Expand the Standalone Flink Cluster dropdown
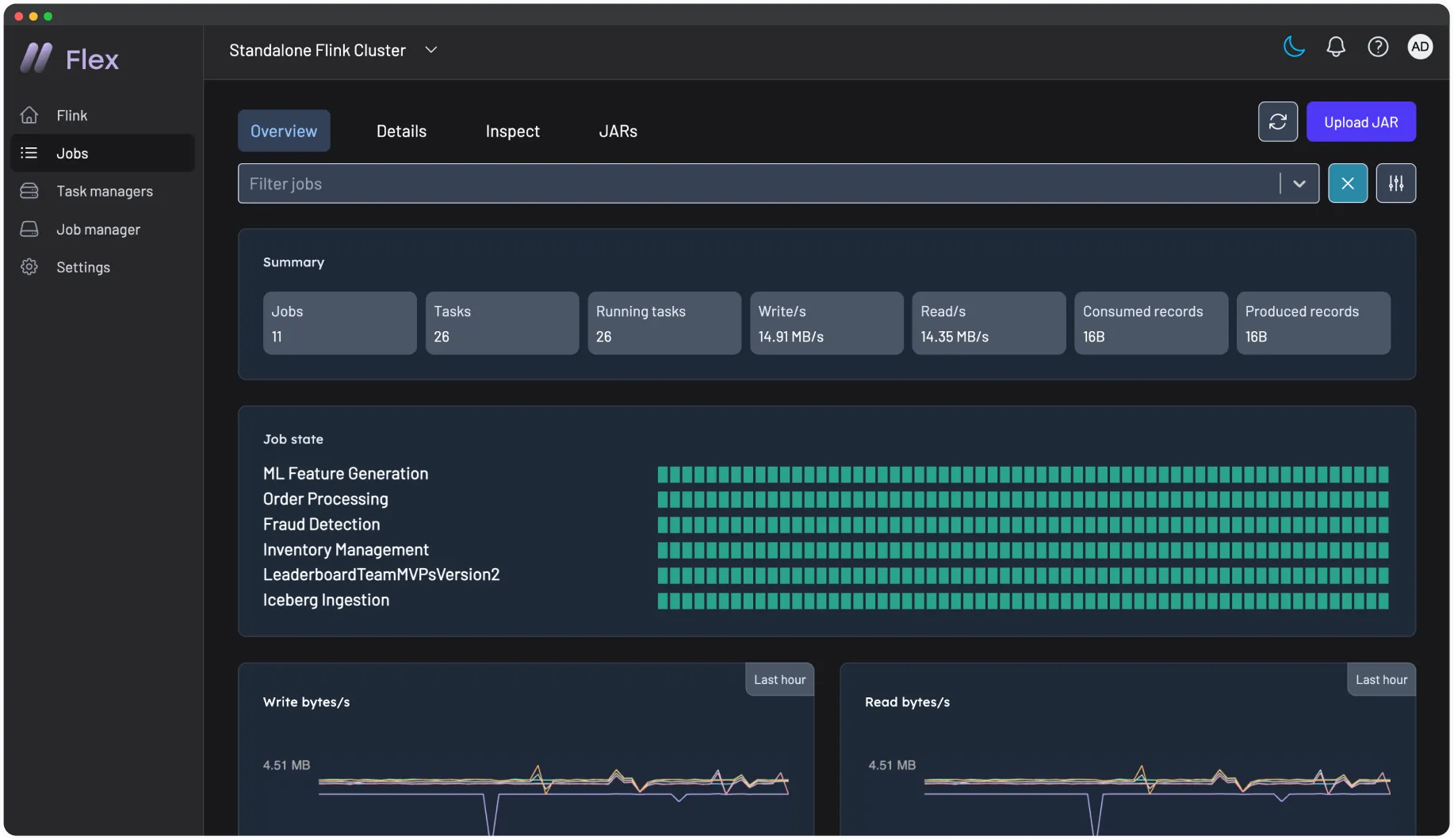Image resolution: width=1454 pixels, height=840 pixels. [430, 50]
